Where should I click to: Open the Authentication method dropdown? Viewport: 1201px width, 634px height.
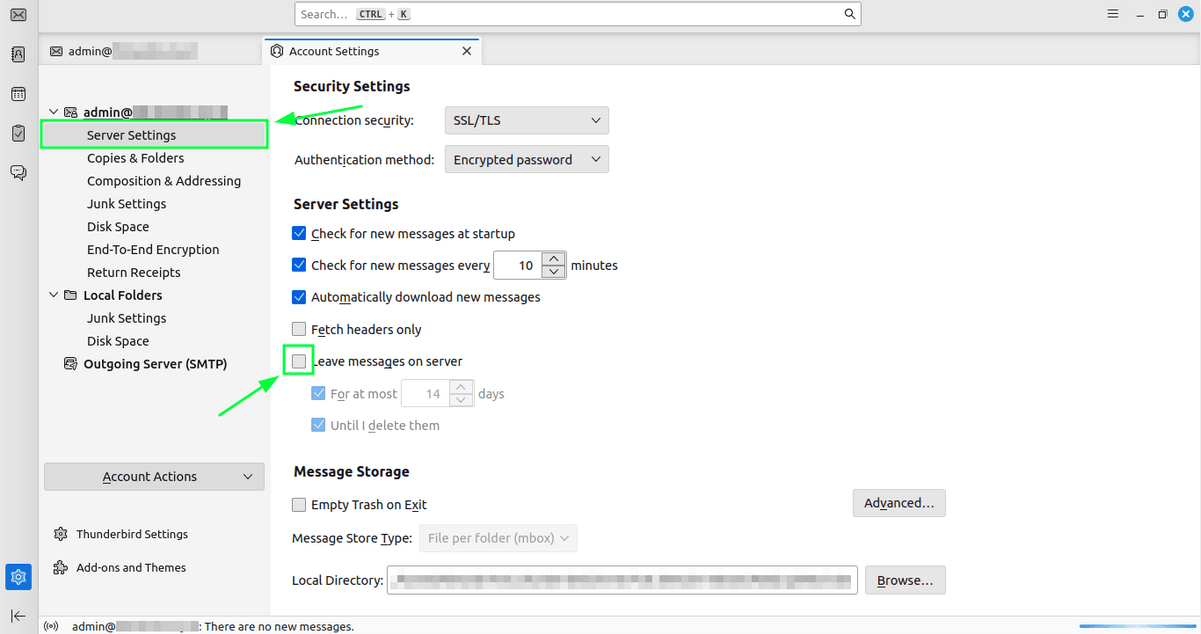click(526, 160)
